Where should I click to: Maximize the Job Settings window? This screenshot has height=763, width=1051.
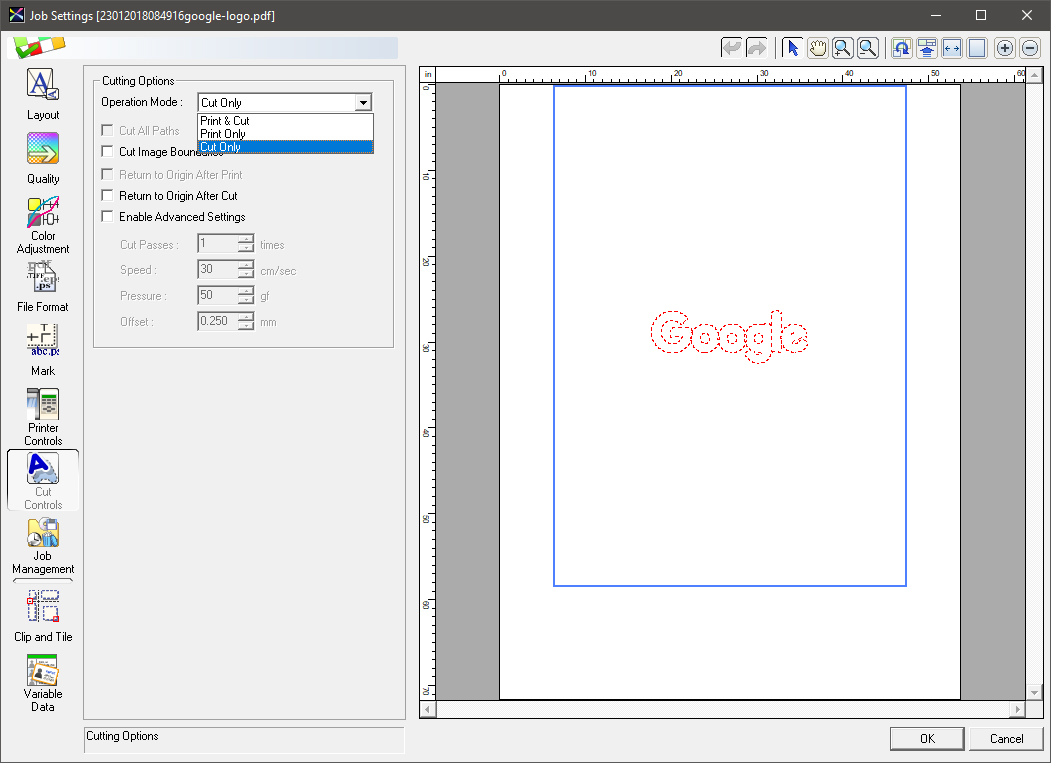click(x=981, y=15)
